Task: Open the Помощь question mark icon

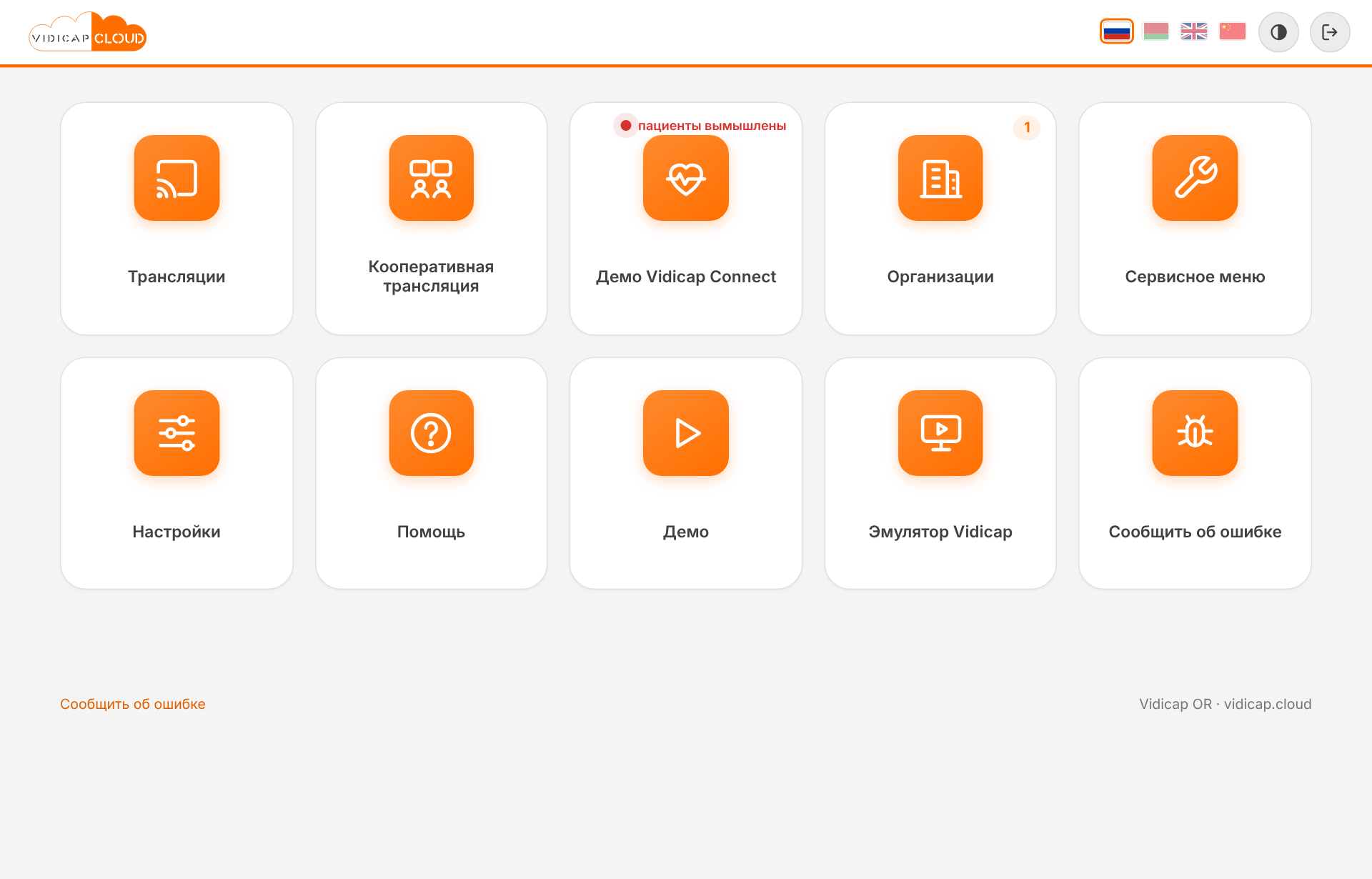Action: pyautogui.click(x=431, y=433)
